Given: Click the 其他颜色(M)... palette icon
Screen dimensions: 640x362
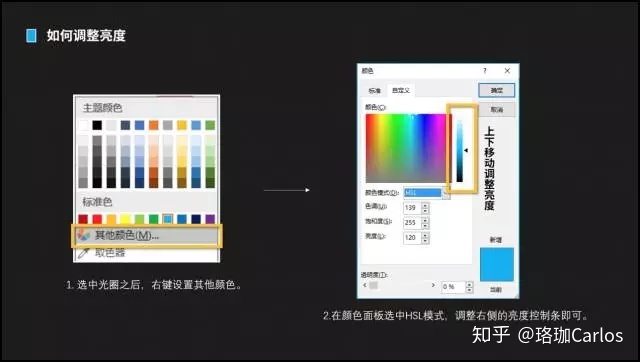Looking at the screenshot, I should [x=84, y=235].
